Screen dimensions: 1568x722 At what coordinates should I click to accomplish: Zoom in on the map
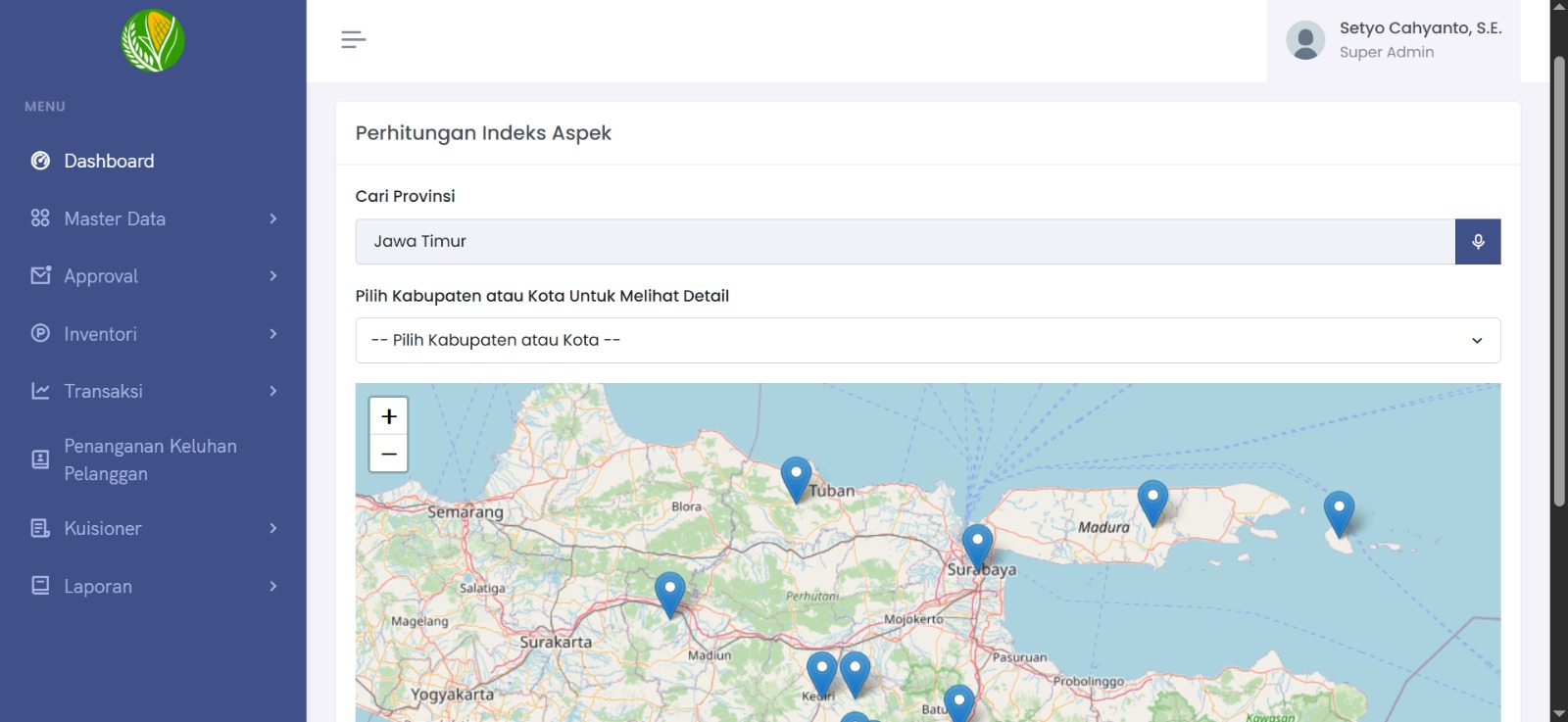coord(389,416)
